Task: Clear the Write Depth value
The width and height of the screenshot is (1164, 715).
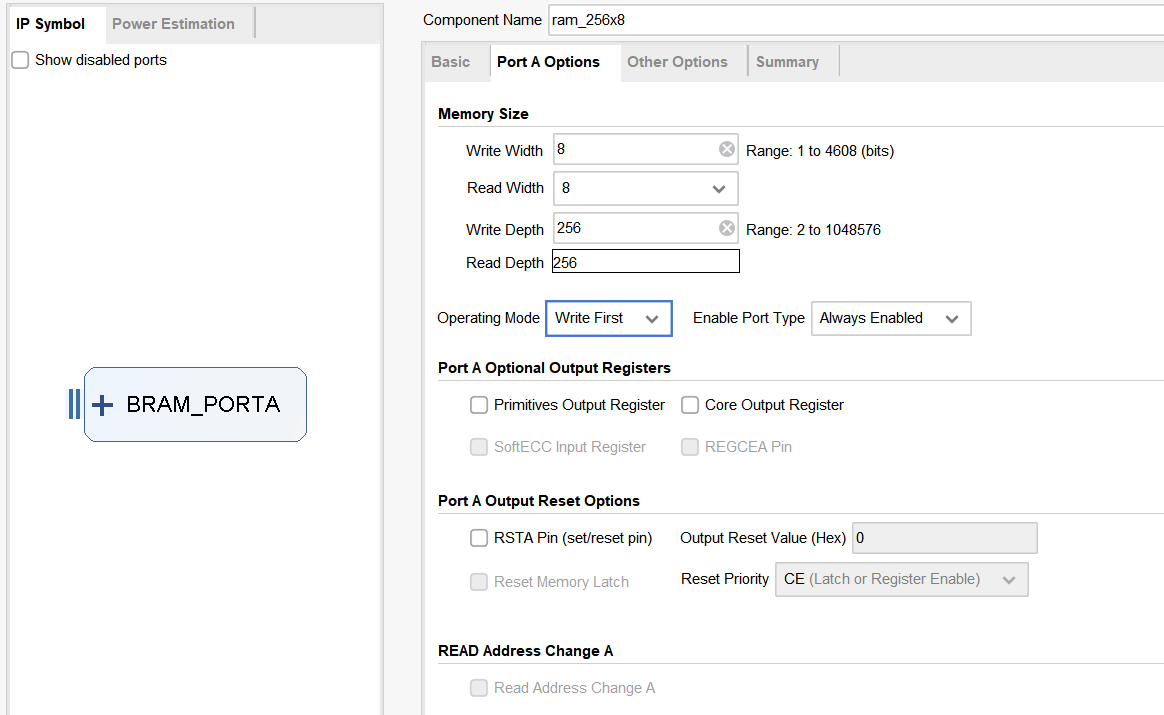Action: 727,229
